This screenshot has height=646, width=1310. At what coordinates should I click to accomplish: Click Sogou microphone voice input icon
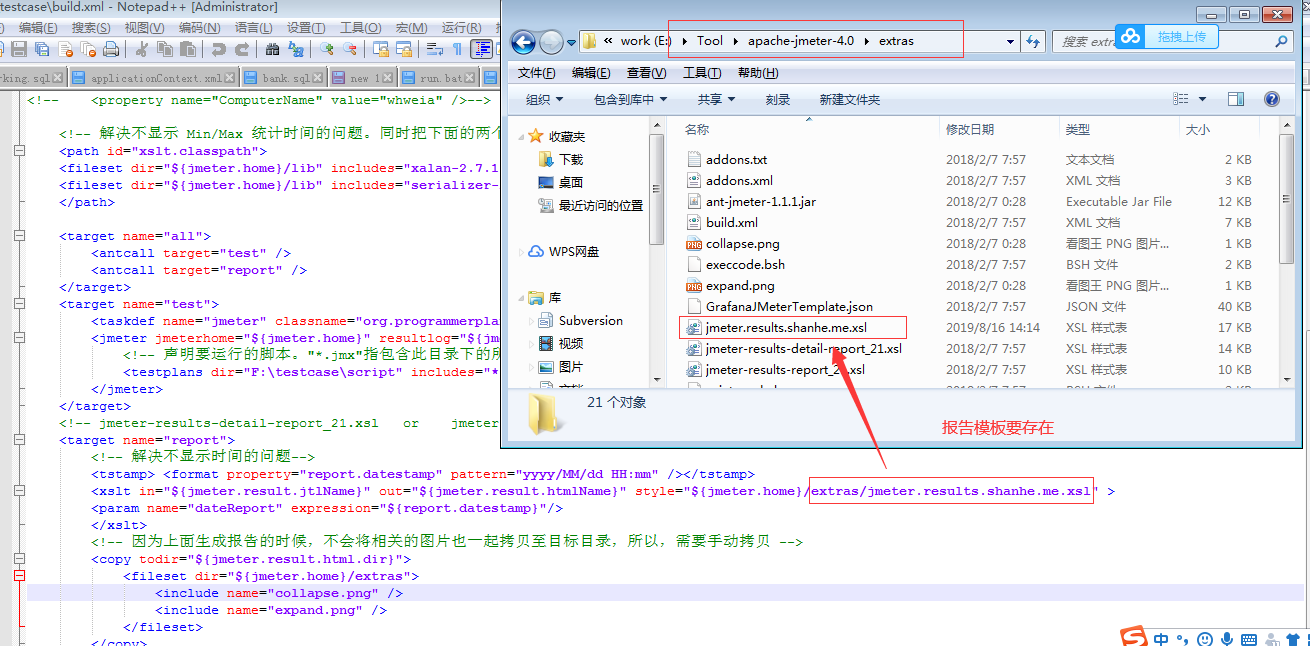tap(1227, 638)
